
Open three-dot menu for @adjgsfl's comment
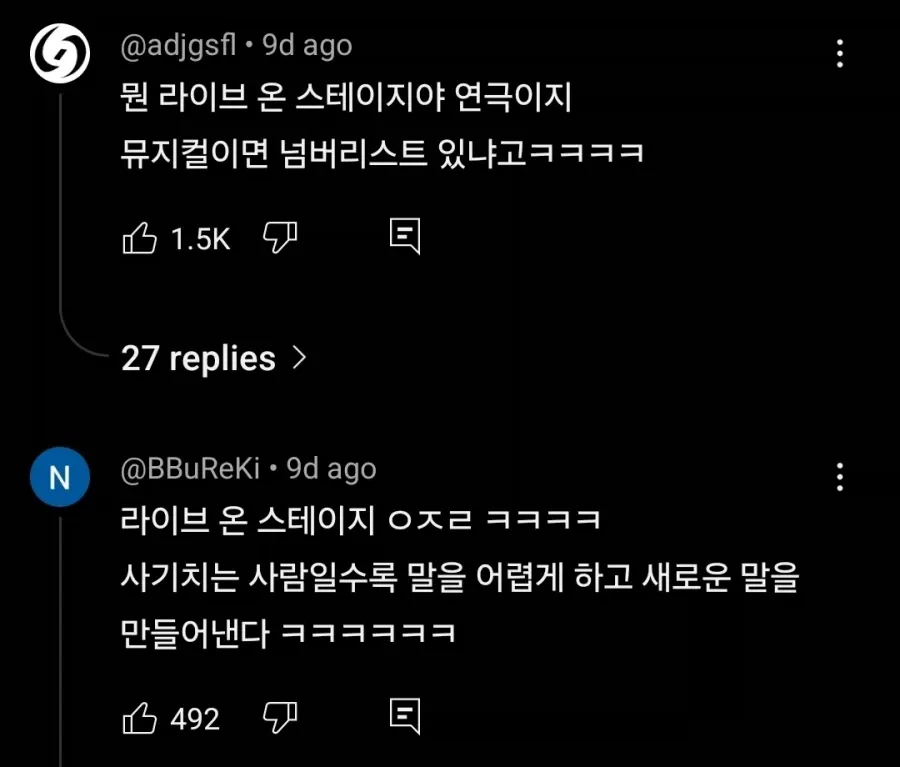tap(840, 53)
